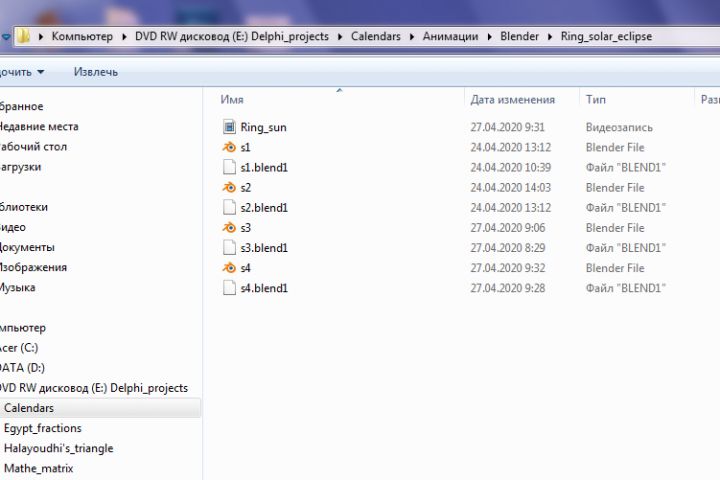720x480 pixels.
Task: Open Видео library in the navigation pane
Action: [x=13, y=227]
